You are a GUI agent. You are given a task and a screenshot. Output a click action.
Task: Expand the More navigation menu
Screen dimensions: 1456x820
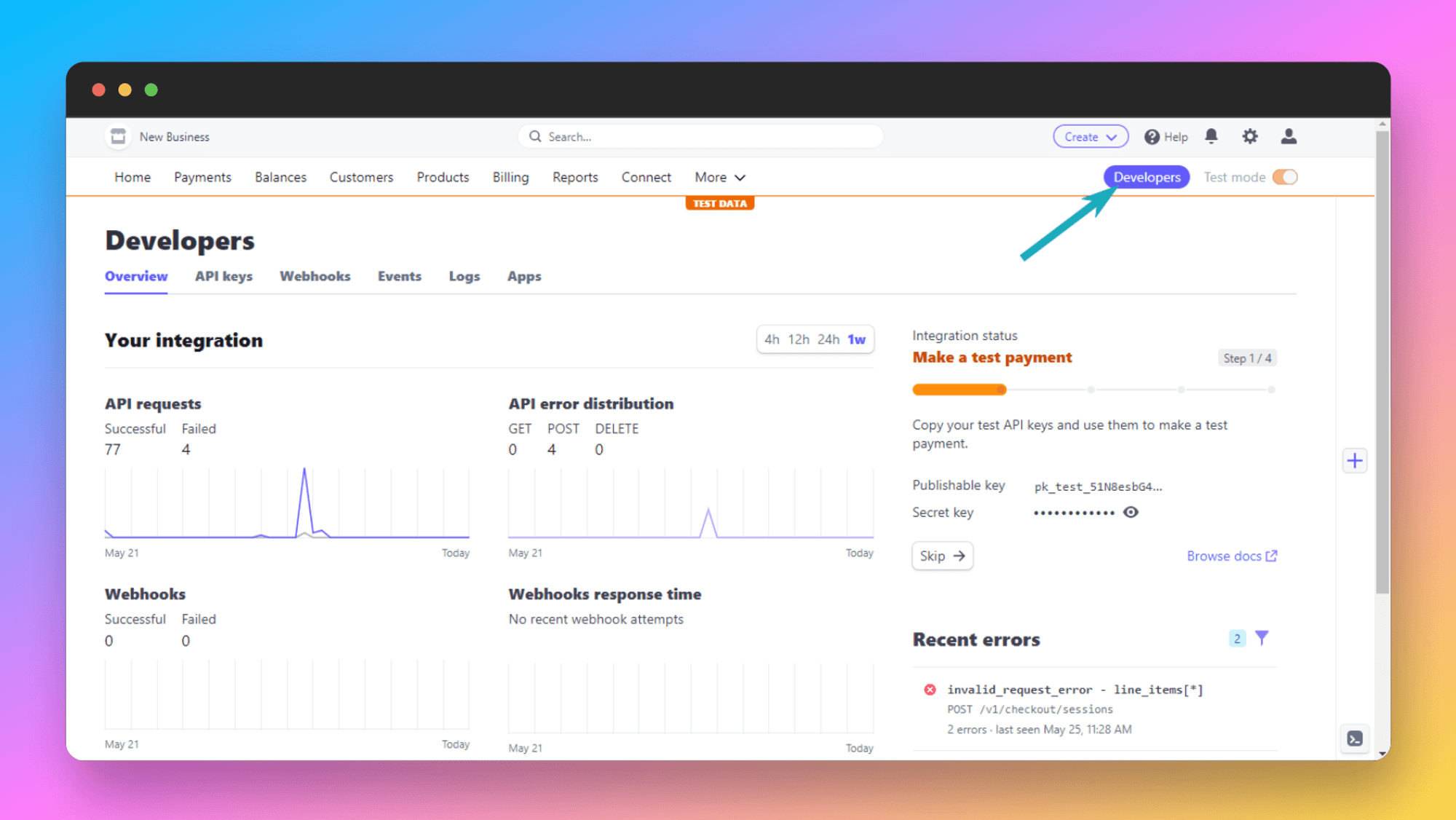719,177
